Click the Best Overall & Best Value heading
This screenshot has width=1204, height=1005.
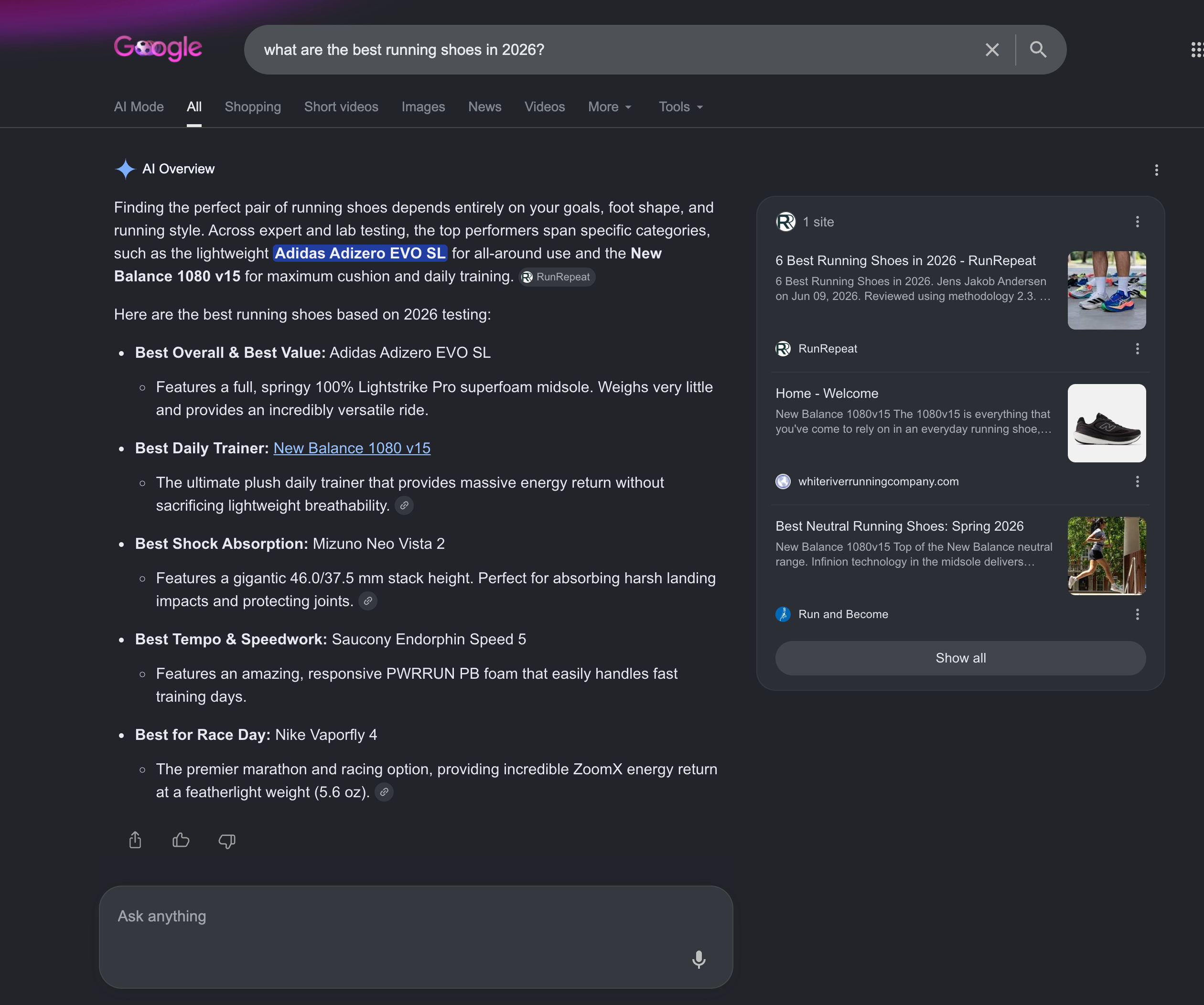[230, 353]
